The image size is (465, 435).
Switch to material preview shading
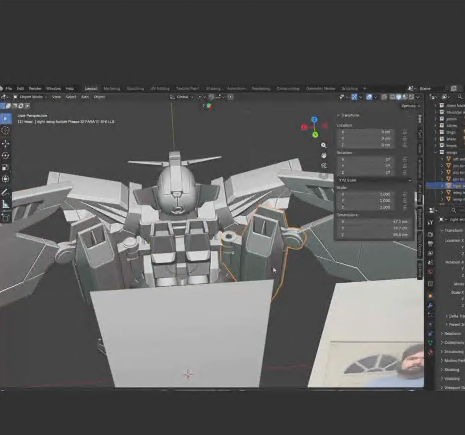coord(405,97)
